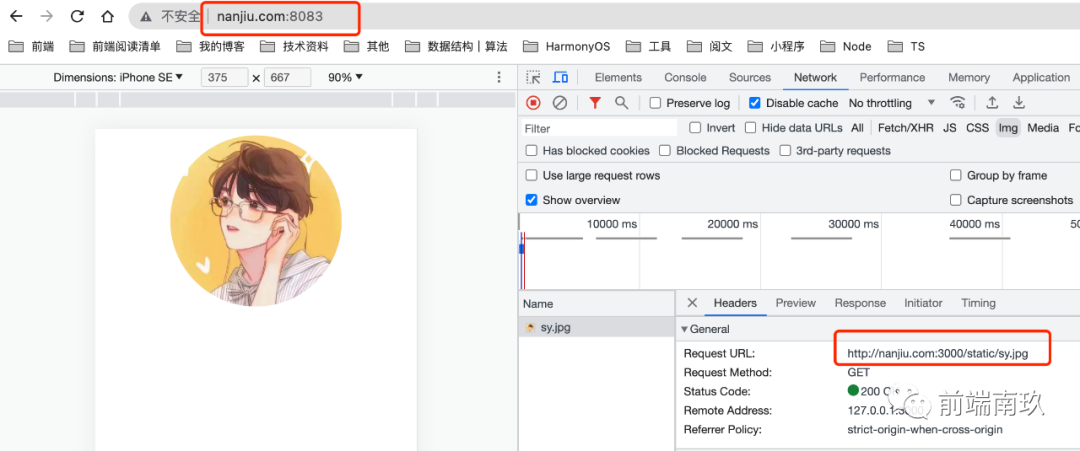1080x451 pixels.
Task: Close the request details pane
Action: coord(692,303)
